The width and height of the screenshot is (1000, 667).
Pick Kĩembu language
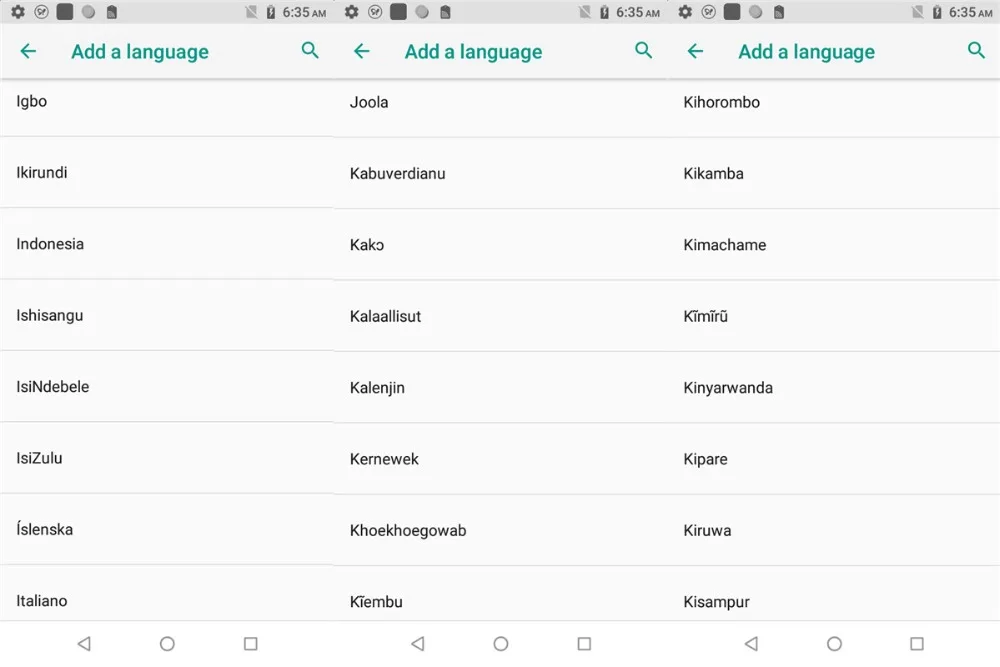coord(500,594)
